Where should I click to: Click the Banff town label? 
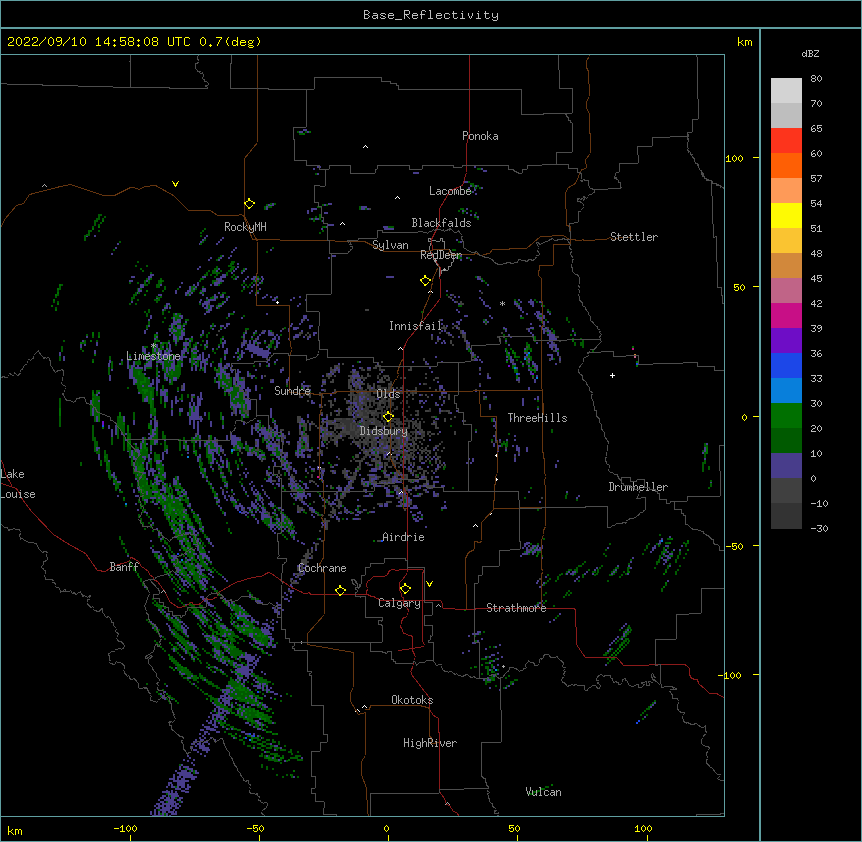pyautogui.click(x=124, y=567)
